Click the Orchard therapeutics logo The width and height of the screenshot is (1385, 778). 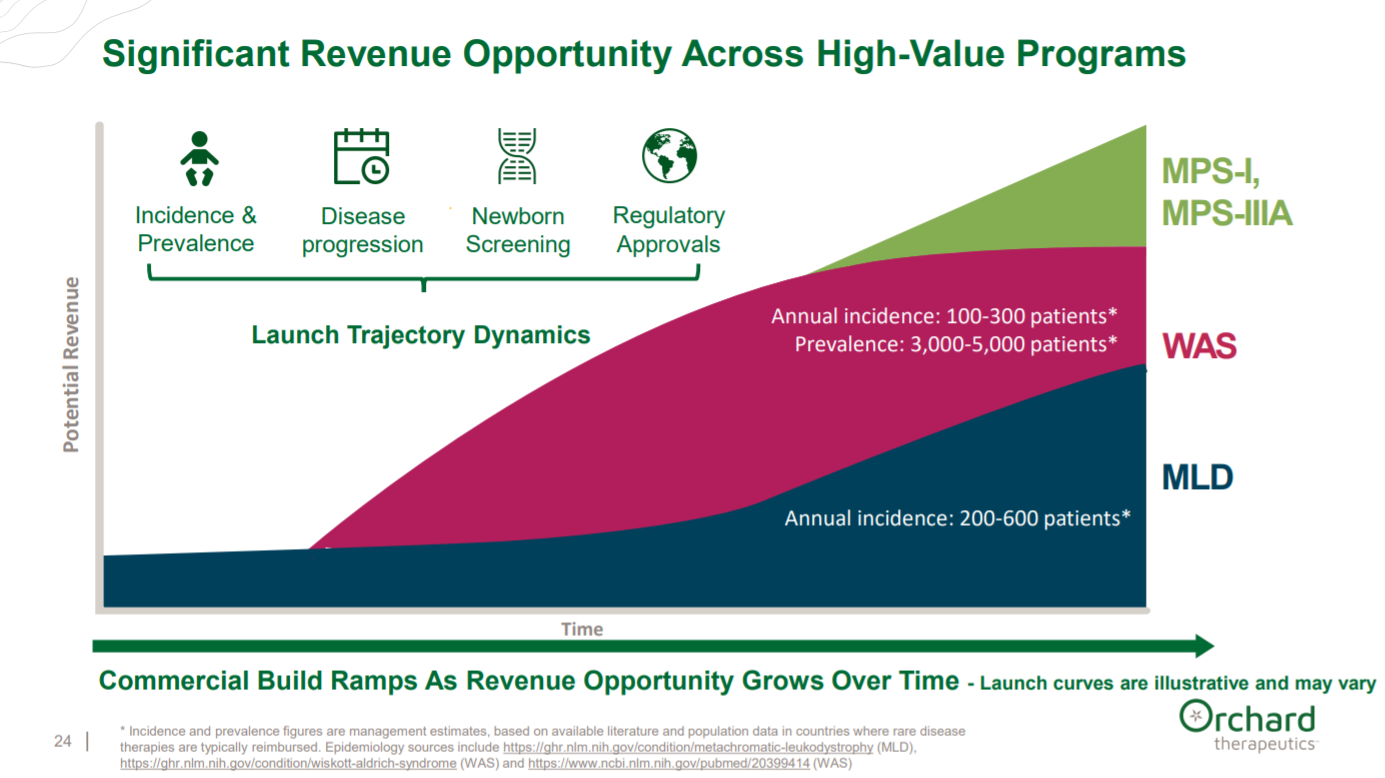click(x=1247, y=726)
